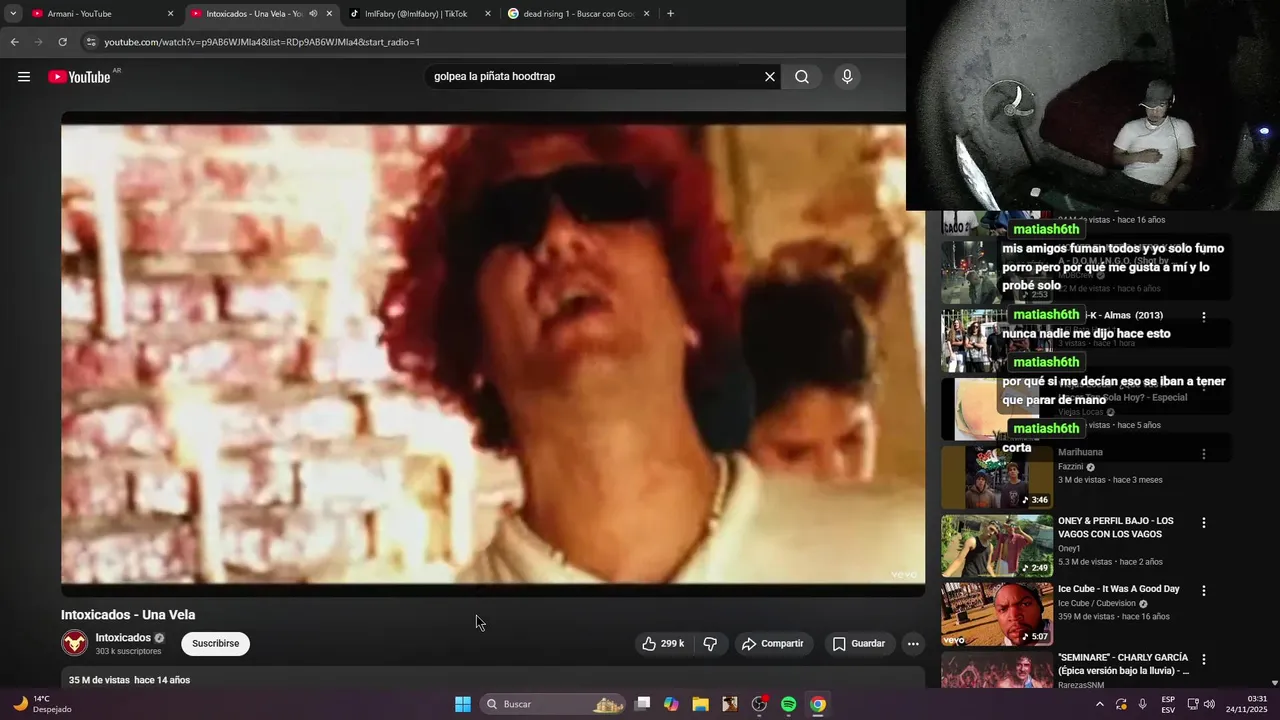Open Spotify from the taskbar

pos(788,704)
